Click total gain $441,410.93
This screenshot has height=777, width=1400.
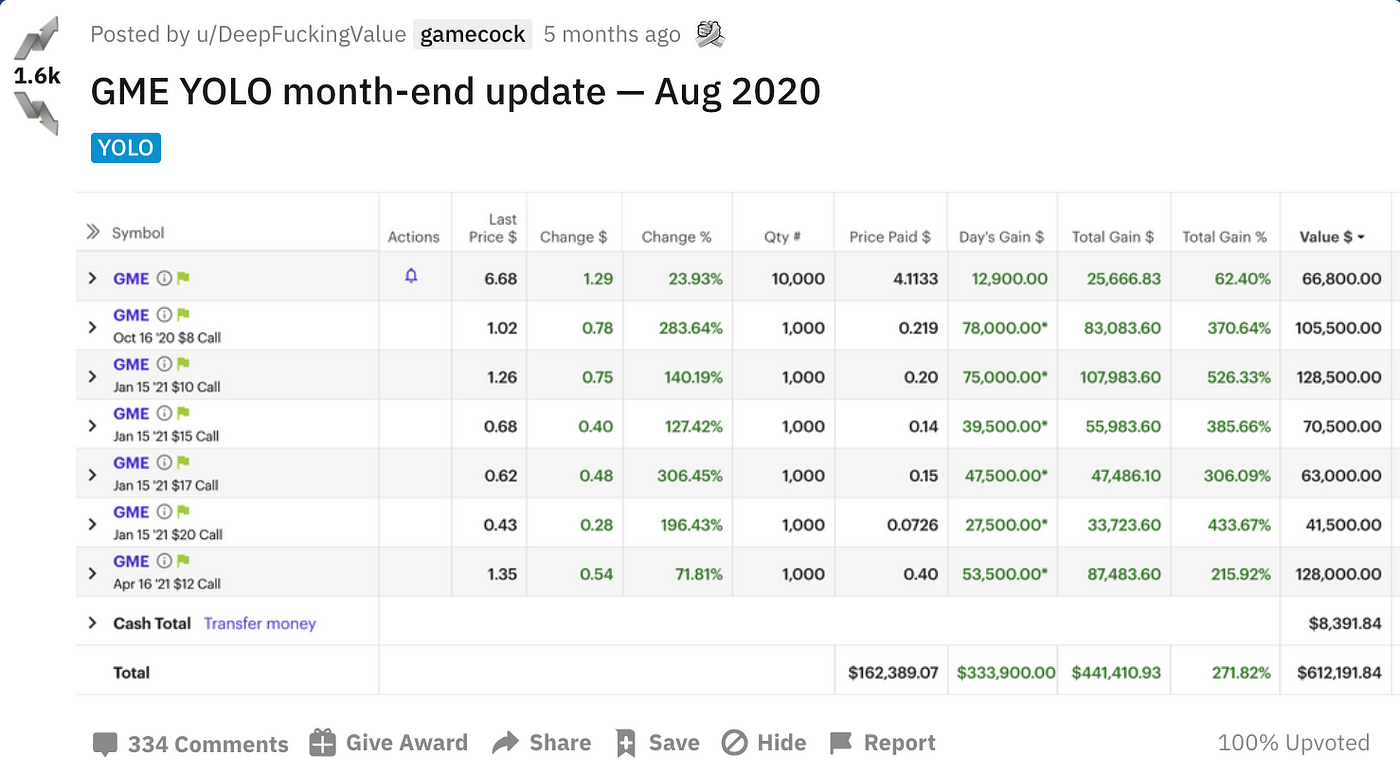[1117, 672]
